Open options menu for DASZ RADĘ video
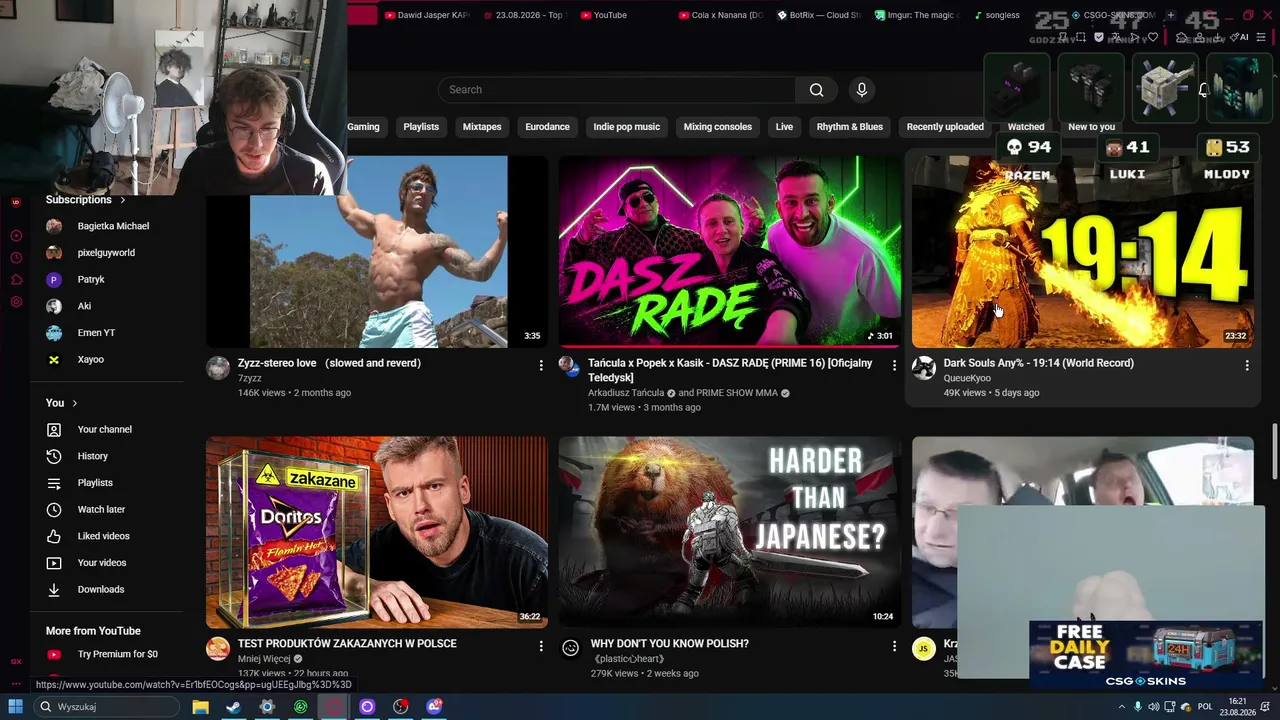 (894, 366)
